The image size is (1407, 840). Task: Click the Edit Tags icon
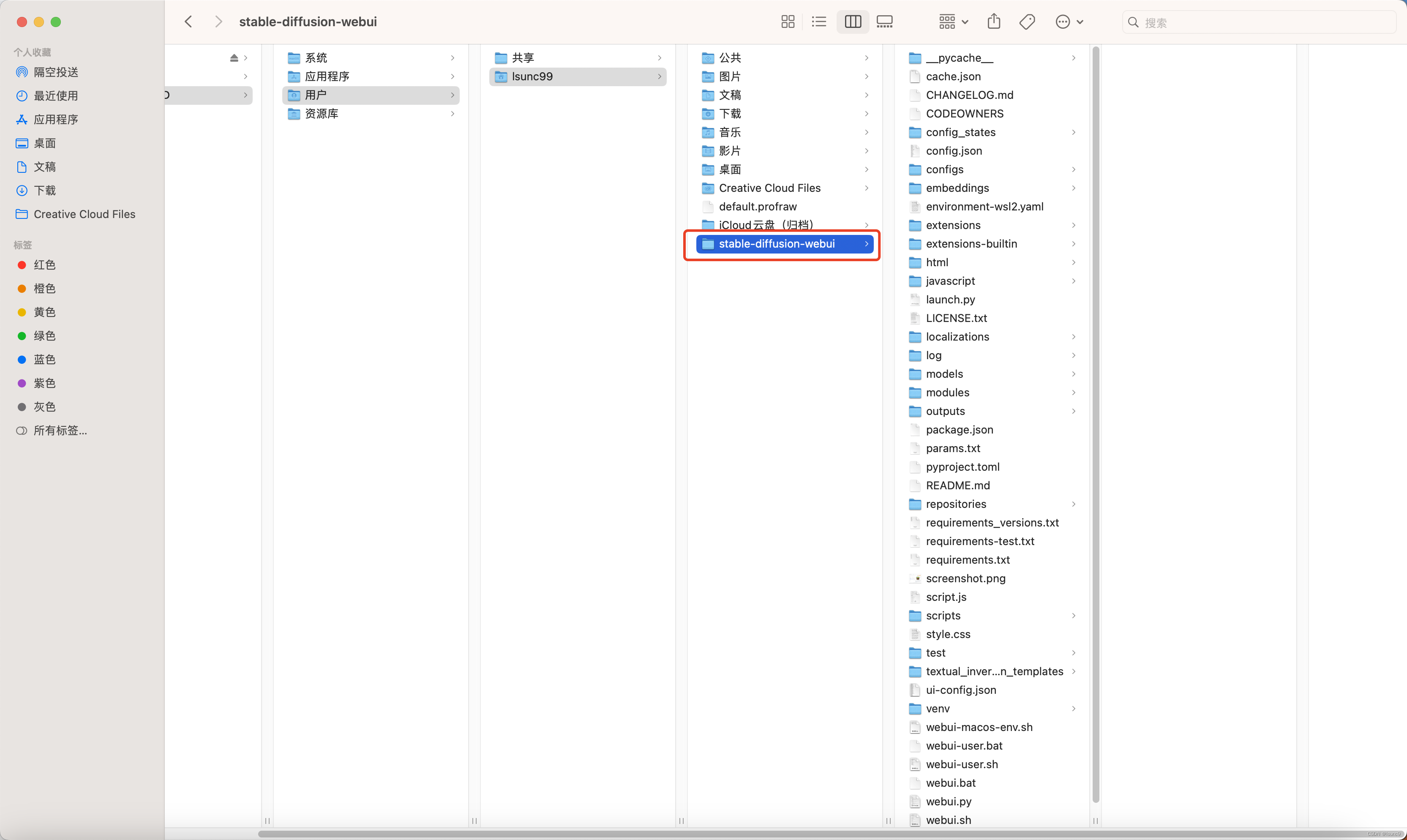point(1027,22)
